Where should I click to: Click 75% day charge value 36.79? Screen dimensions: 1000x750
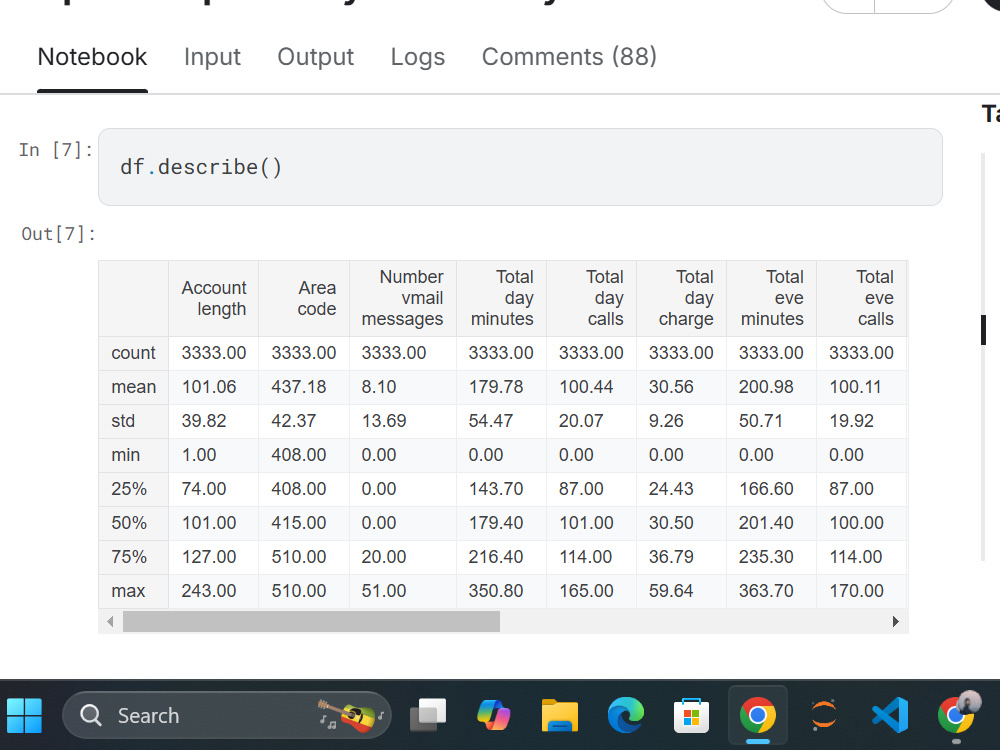pos(671,557)
